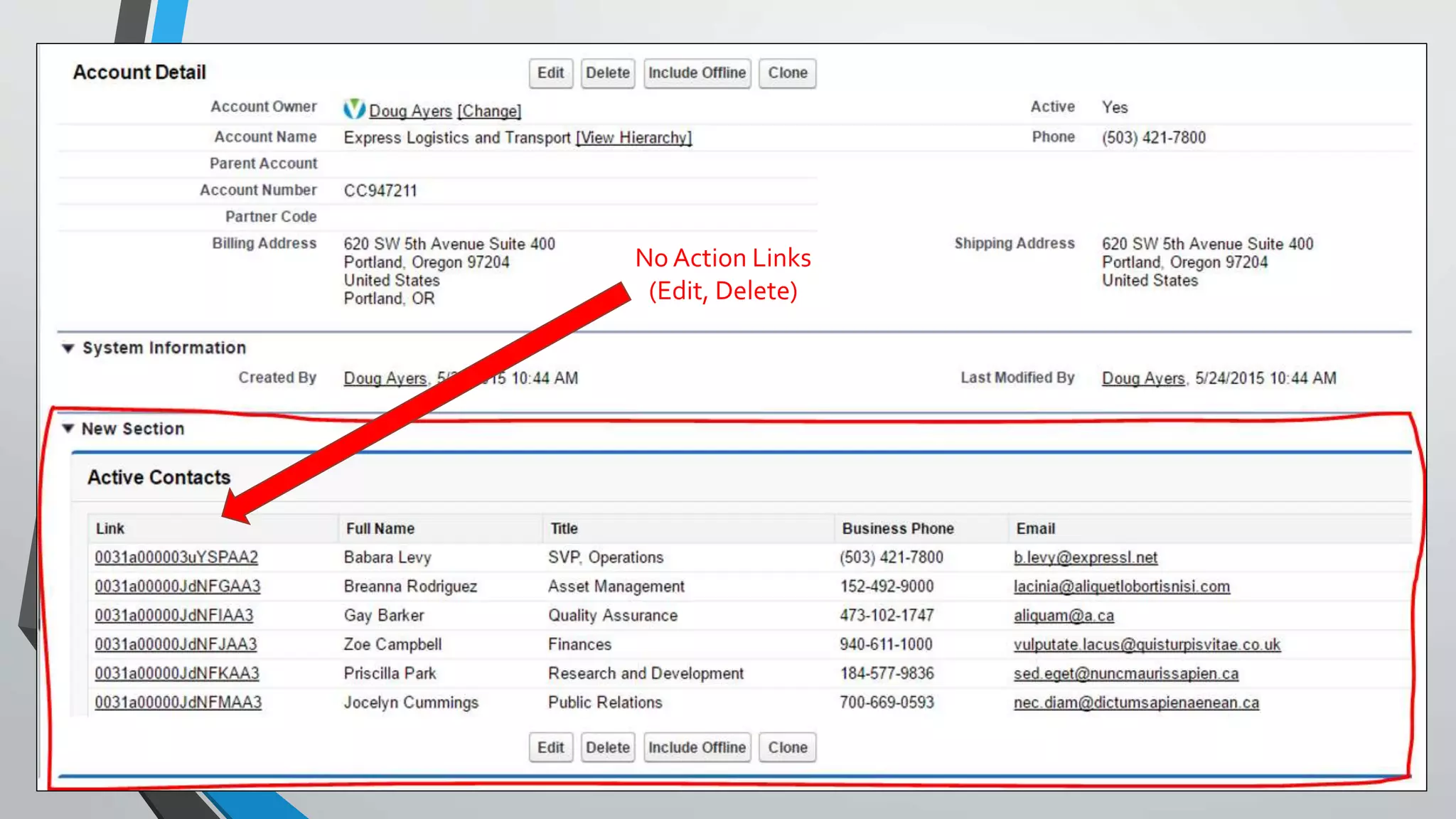This screenshot has width=1456, height=819.
Task: Open contact link 0031a00000JdNFJAA3
Action: [x=176, y=645]
